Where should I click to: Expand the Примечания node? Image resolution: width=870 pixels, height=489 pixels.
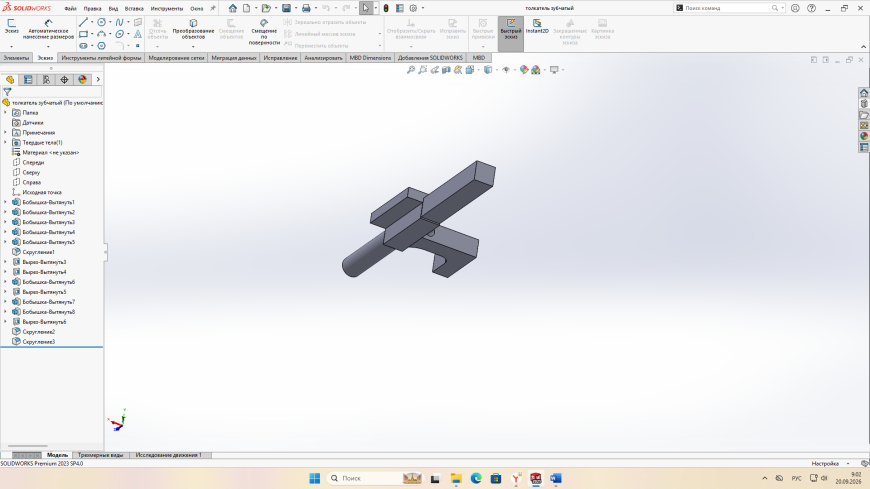pyautogui.click(x=6, y=133)
